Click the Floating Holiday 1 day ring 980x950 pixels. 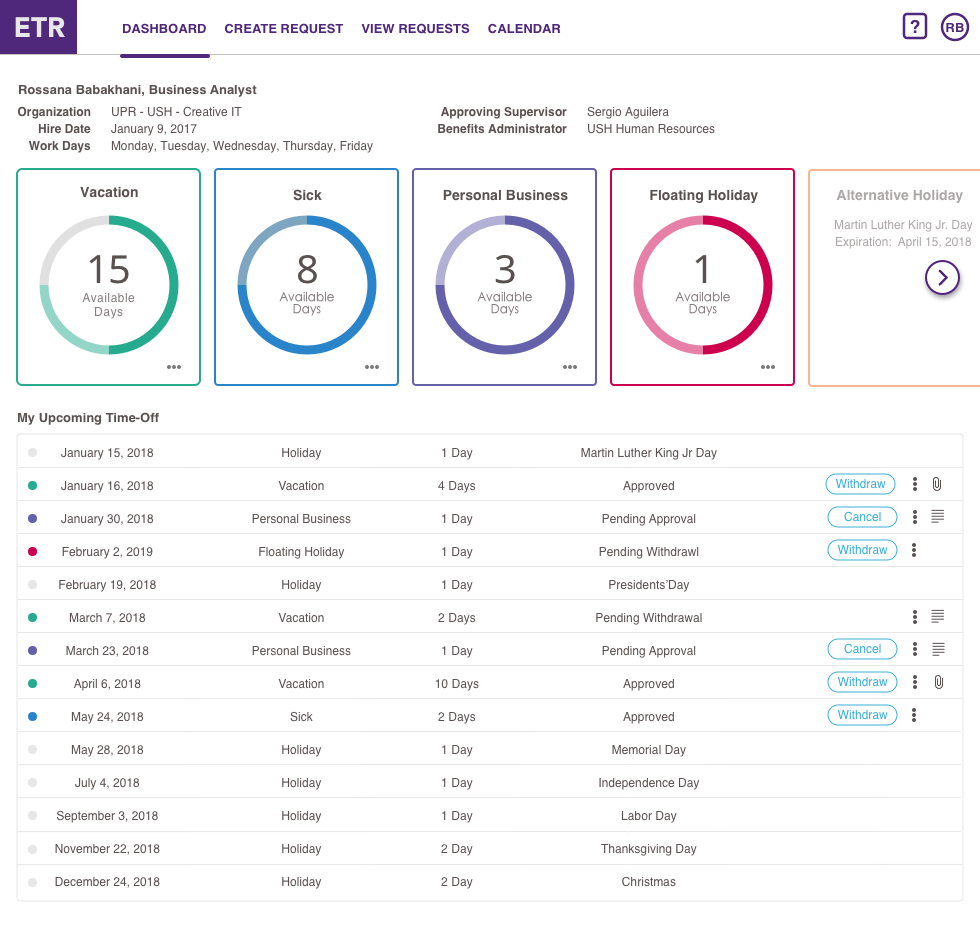(x=702, y=285)
